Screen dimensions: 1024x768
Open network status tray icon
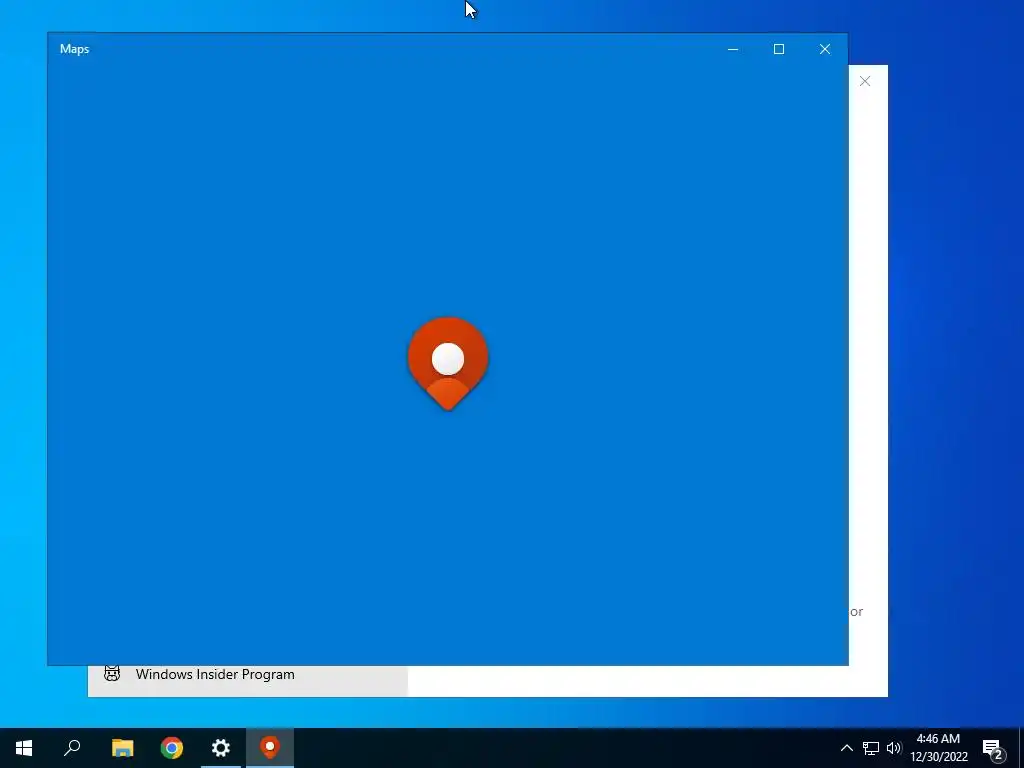871,748
